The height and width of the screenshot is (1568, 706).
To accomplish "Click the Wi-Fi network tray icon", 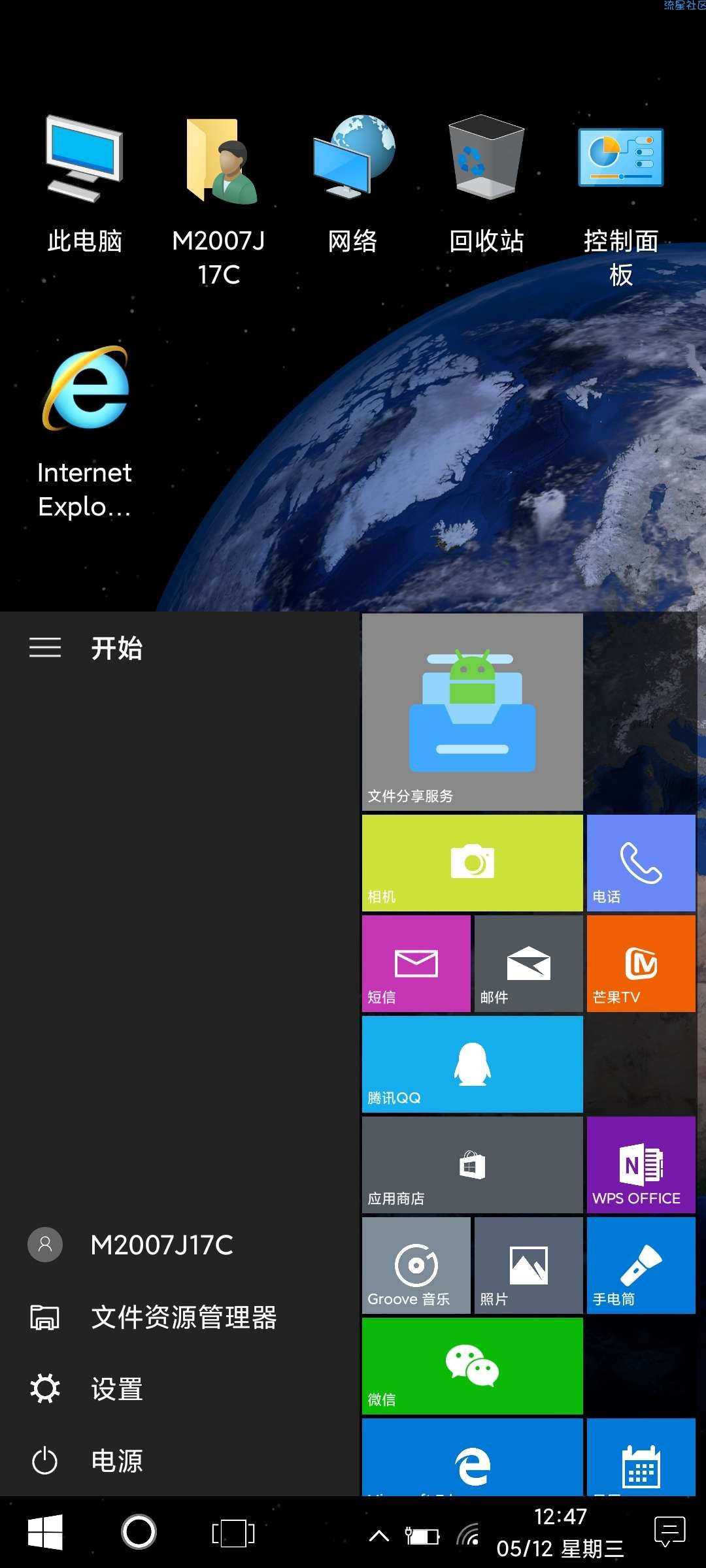I will click(x=468, y=1535).
